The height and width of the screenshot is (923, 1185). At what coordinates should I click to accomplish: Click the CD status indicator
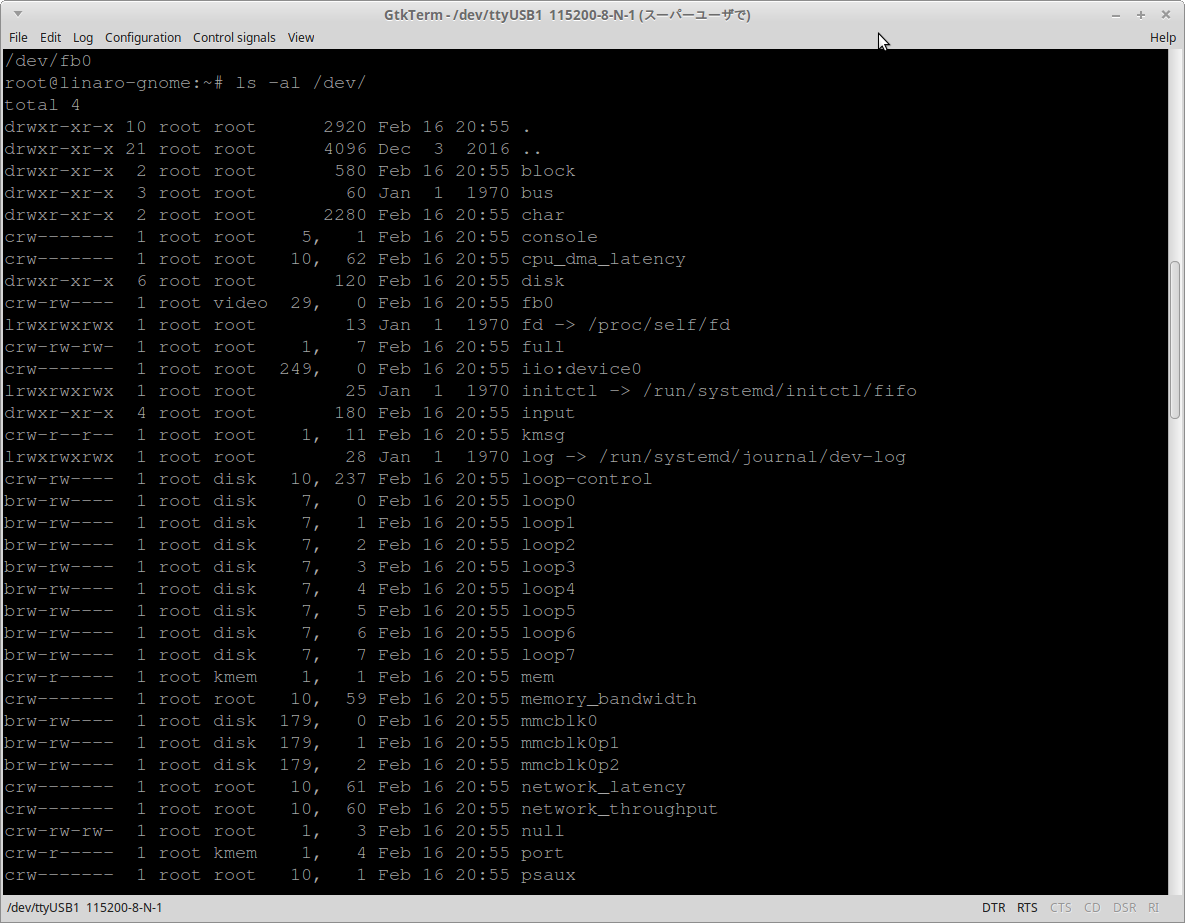[1092, 907]
